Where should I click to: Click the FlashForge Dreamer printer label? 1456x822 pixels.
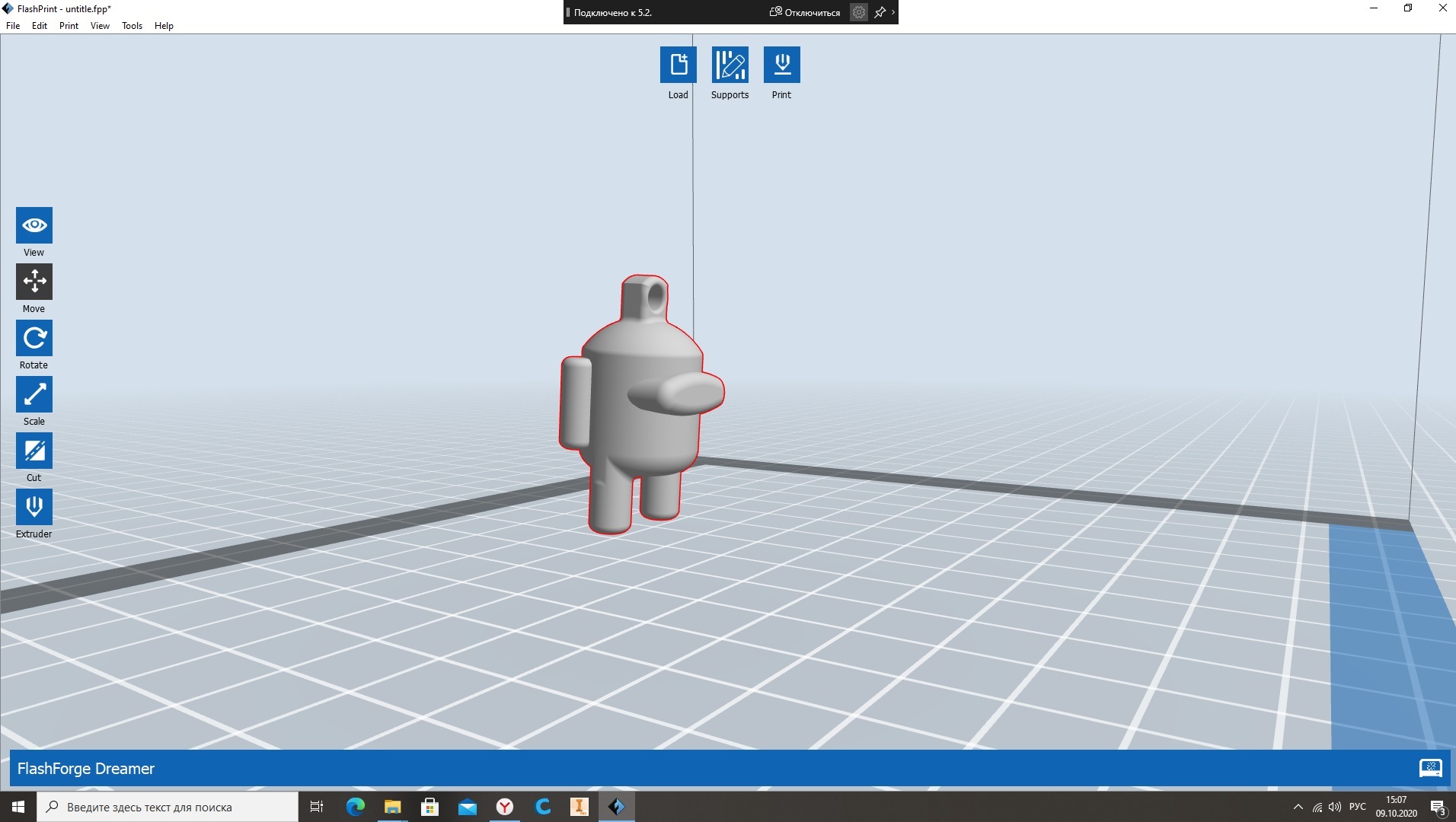click(x=86, y=769)
